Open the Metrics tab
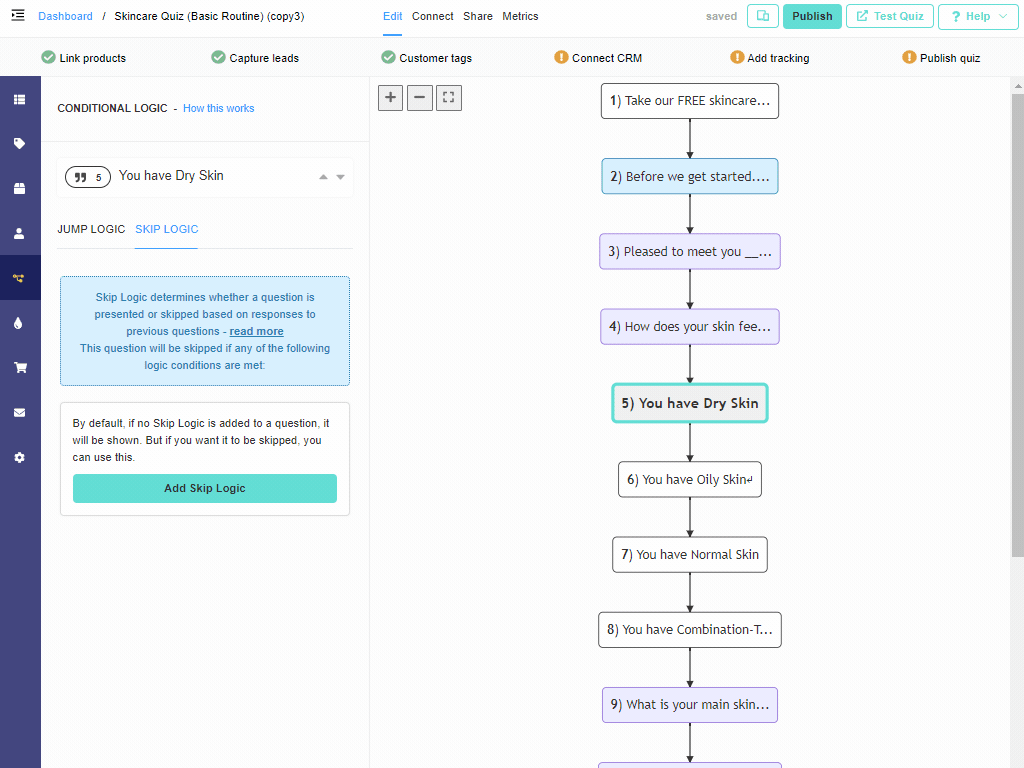 click(x=520, y=16)
